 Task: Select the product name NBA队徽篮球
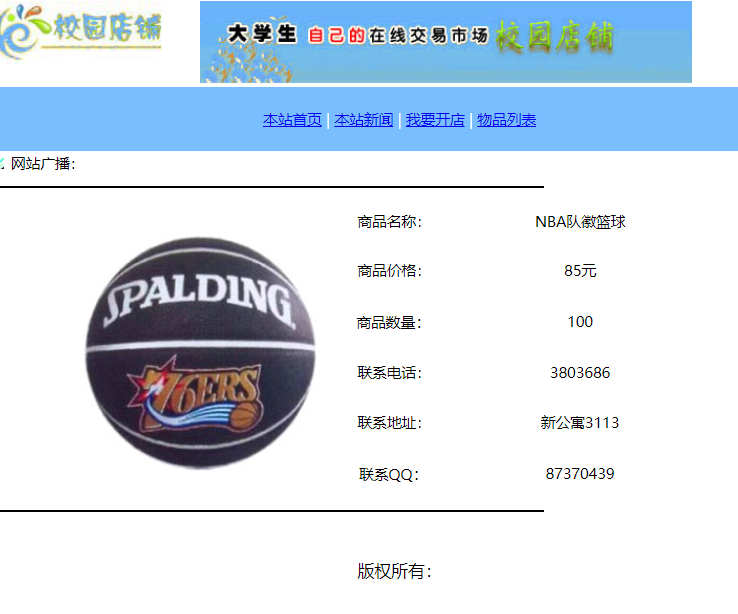tap(580, 222)
